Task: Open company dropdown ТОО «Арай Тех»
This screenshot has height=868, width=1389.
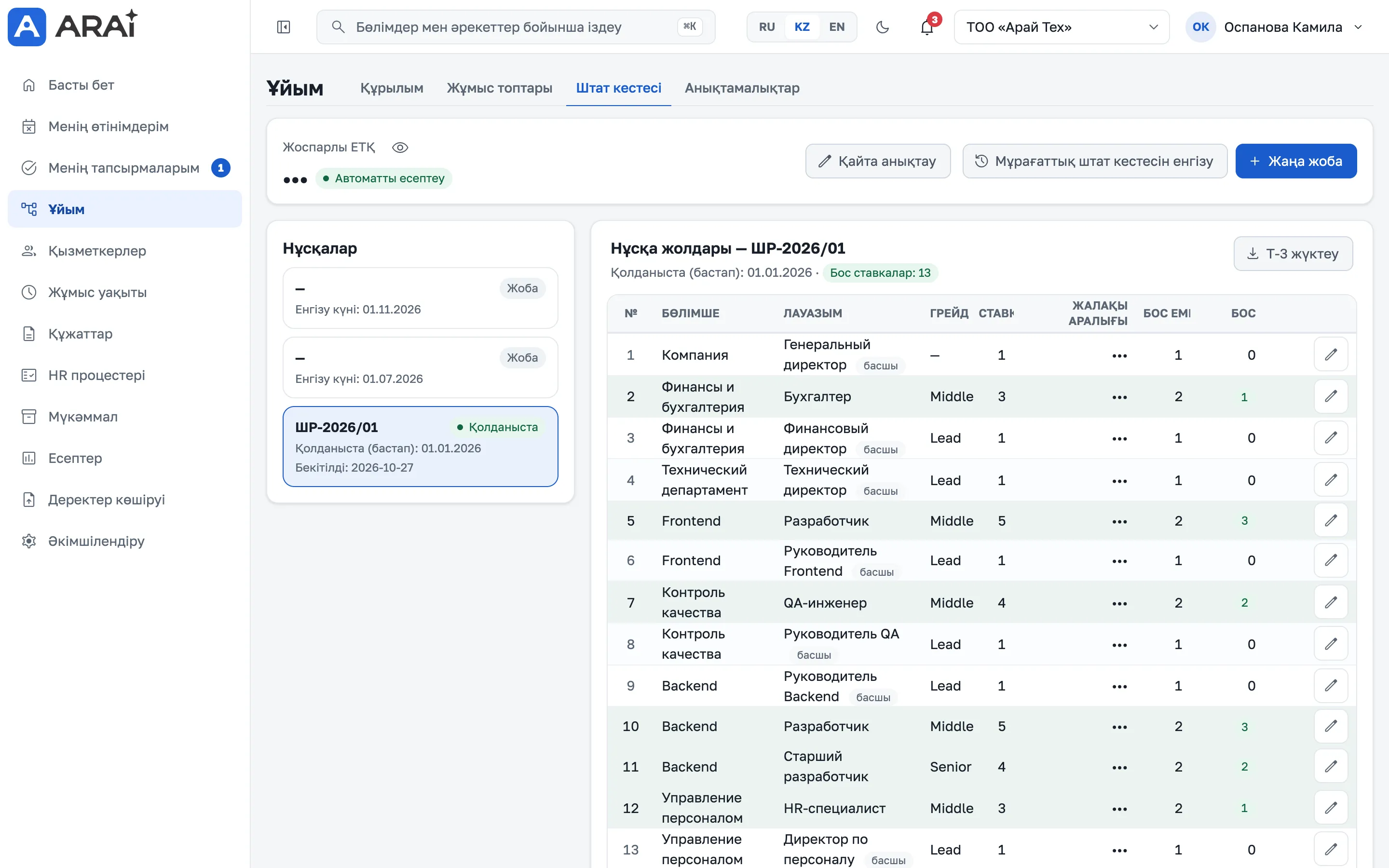Action: tap(1061, 27)
